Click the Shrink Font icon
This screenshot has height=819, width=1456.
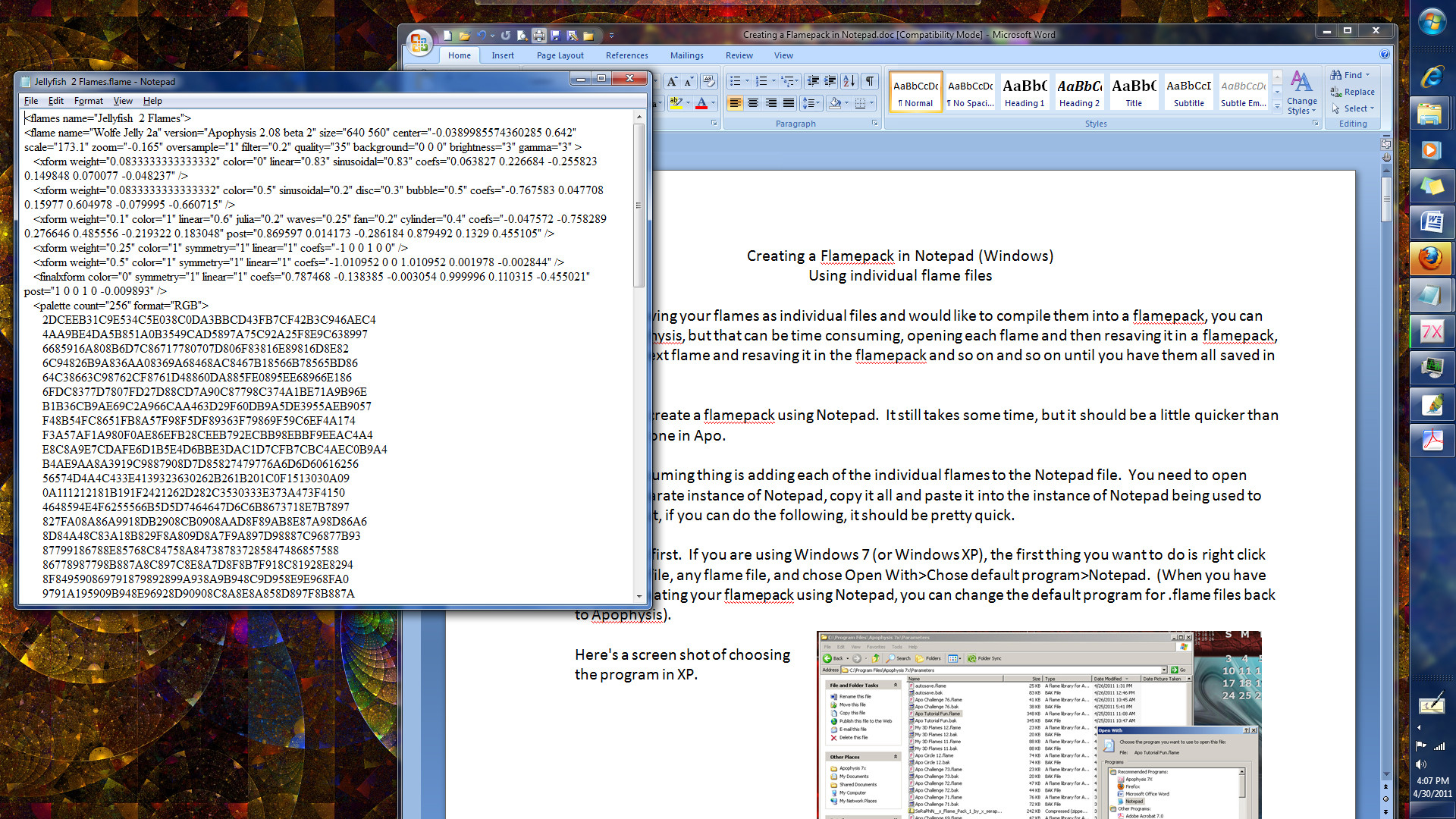coord(689,81)
